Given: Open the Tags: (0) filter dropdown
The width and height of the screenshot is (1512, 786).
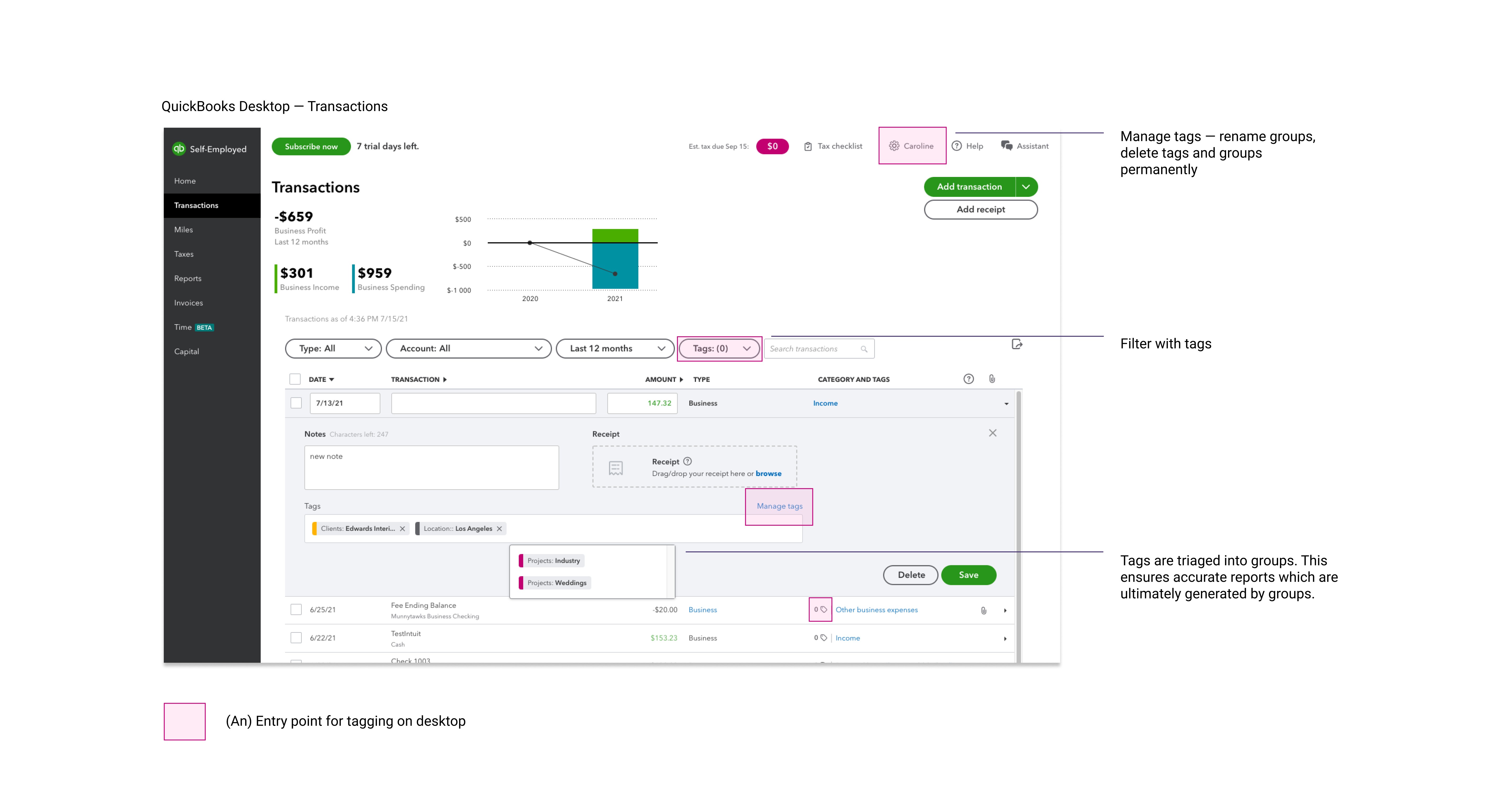Looking at the screenshot, I should pyautogui.click(x=719, y=349).
